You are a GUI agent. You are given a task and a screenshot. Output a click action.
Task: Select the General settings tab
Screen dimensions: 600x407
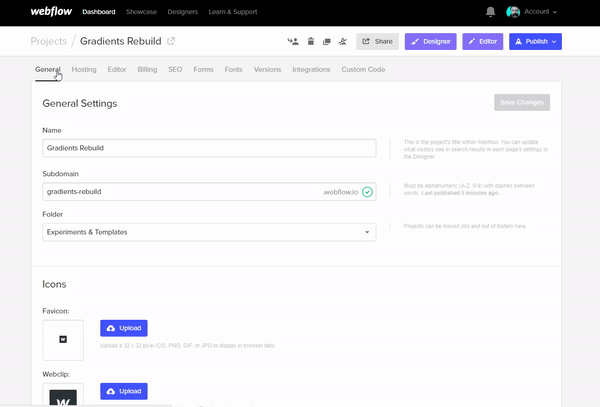tap(47, 69)
